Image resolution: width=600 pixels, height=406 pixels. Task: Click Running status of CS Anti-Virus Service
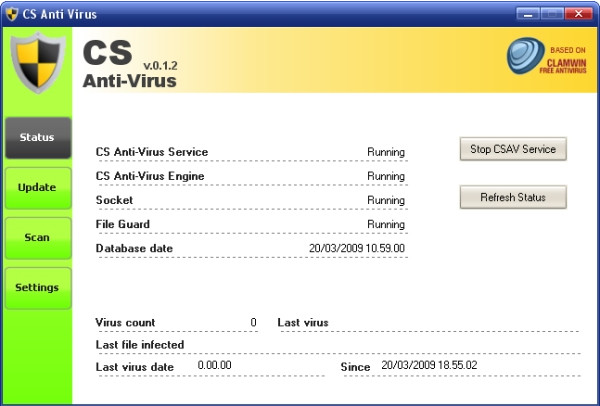(x=386, y=152)
